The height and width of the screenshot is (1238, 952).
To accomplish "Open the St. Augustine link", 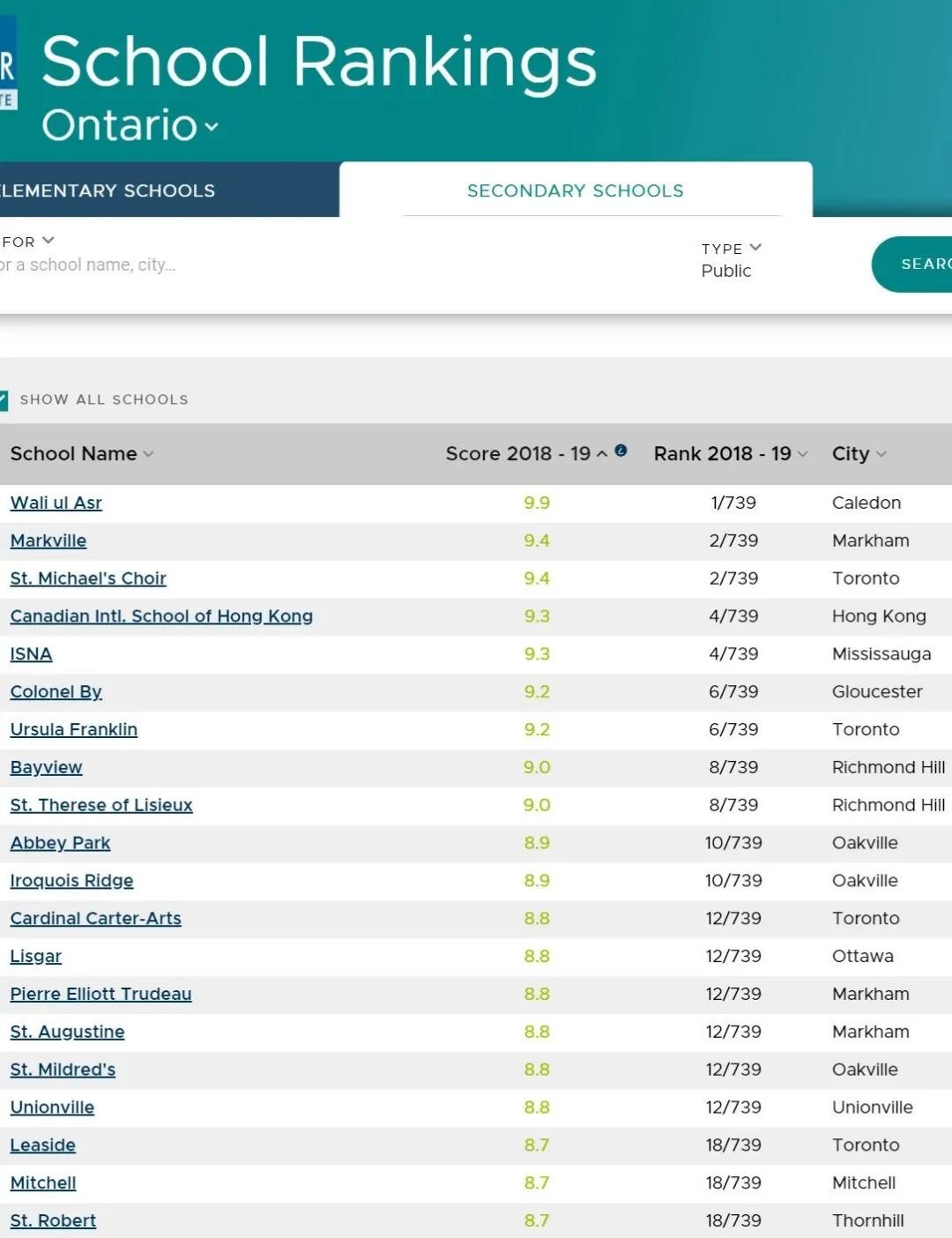I will point(67,1032).
